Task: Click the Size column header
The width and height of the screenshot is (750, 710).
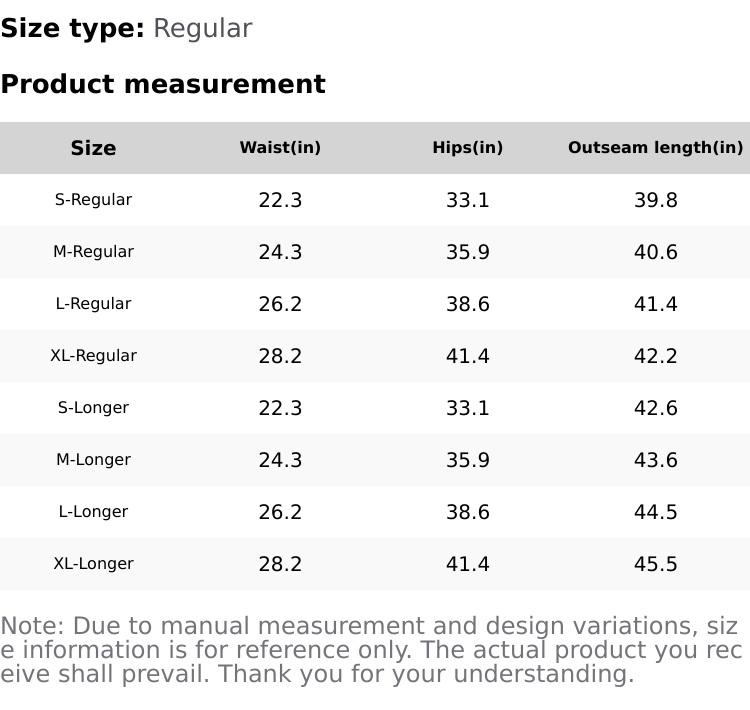Action: pos(93,148)
